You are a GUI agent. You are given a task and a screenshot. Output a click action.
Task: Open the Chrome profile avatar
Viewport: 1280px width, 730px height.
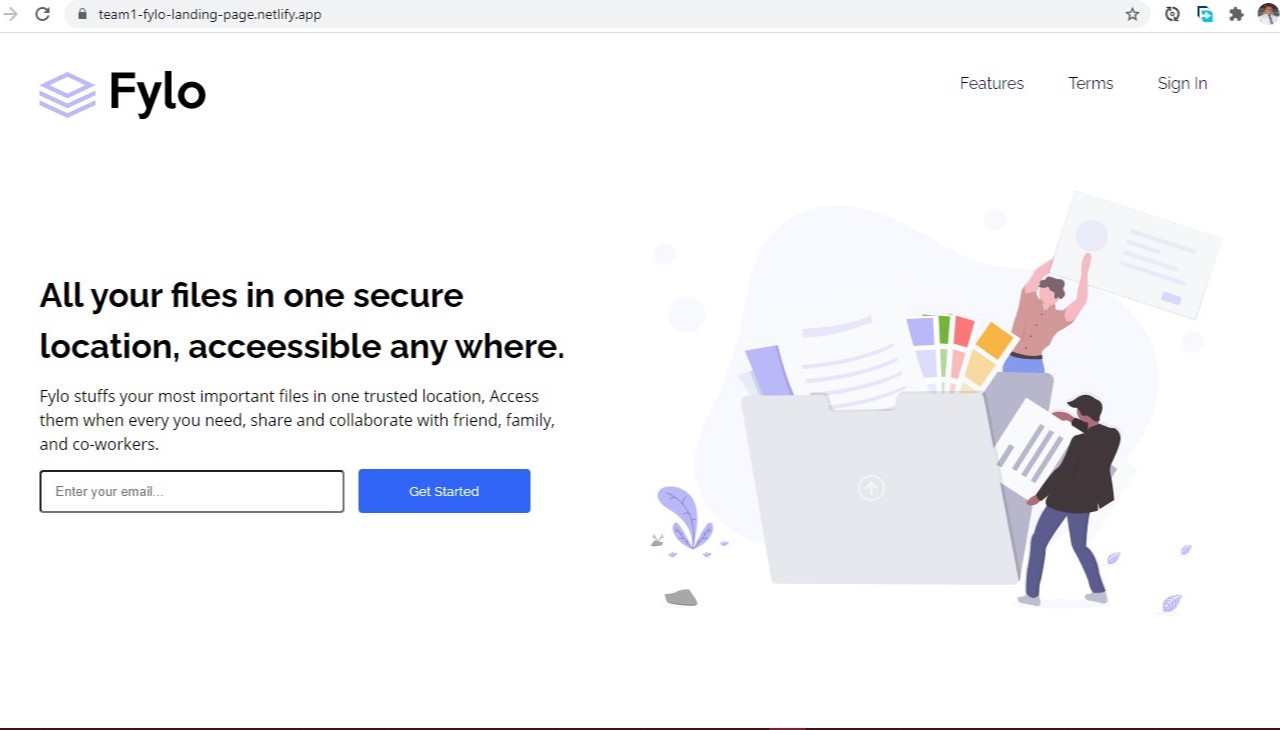1267,14
